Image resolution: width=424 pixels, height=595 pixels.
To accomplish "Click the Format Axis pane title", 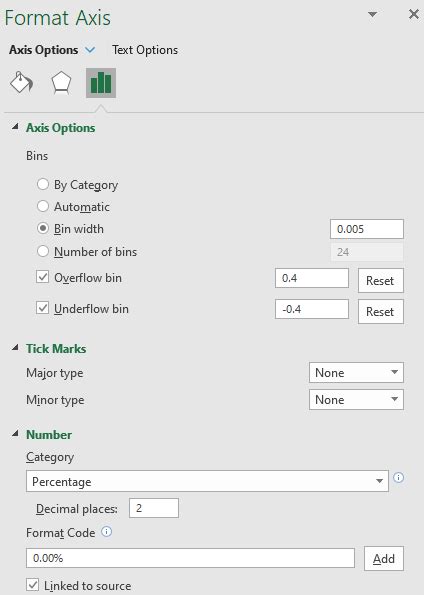I will click(x=58, y=18).
